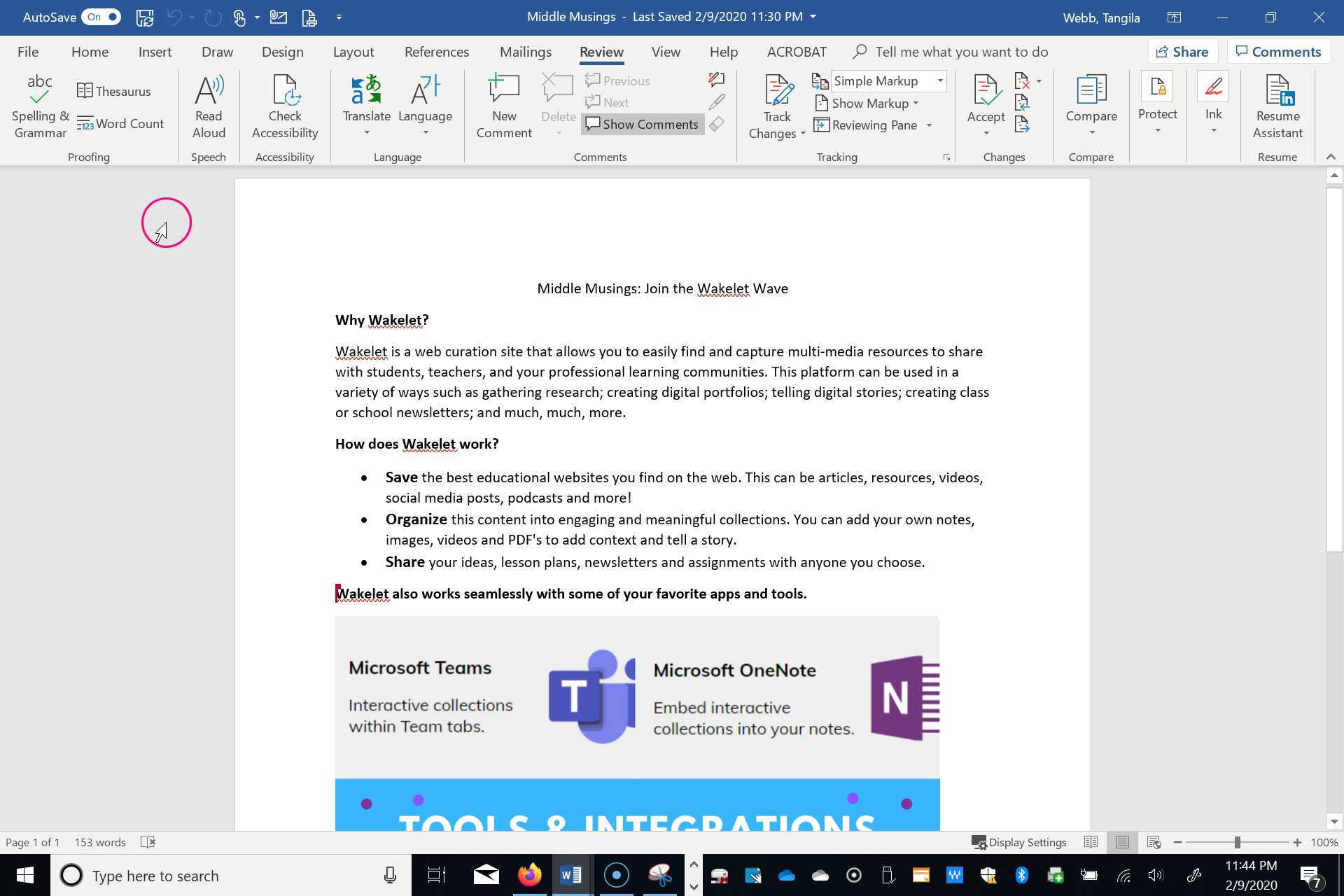Start Read Aloud
The image size is (1344, 896).
tap(208, 105)
